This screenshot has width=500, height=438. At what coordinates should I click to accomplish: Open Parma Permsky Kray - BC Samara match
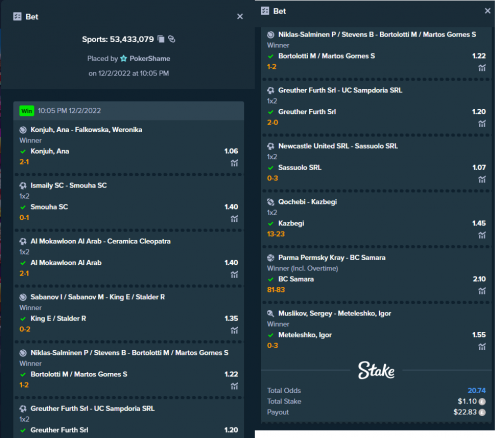coord(332,257)
